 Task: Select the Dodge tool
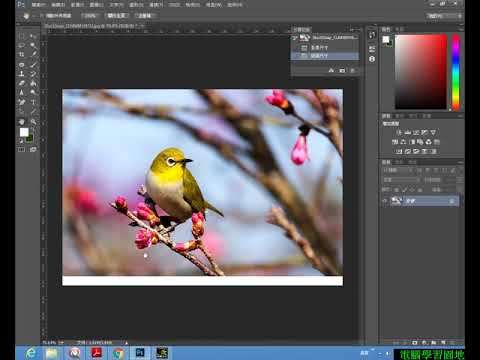click(x=33, y=92)
